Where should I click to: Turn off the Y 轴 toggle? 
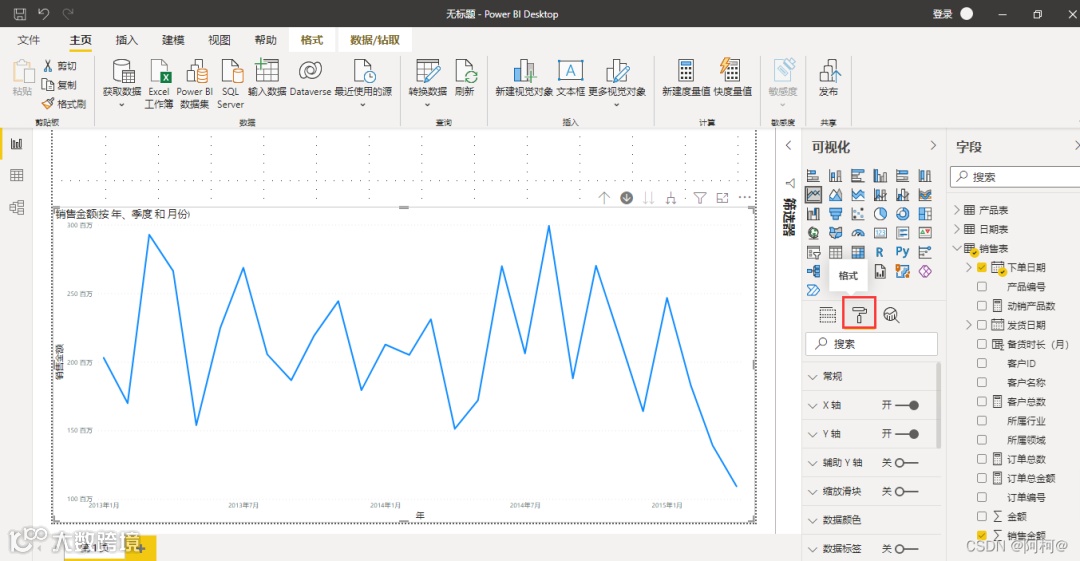click(907, 434)
